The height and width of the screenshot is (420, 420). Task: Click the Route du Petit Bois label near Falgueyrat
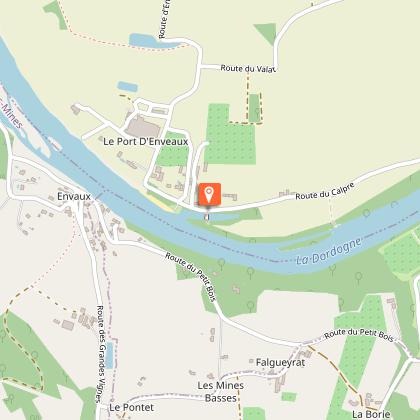[359, 335]
